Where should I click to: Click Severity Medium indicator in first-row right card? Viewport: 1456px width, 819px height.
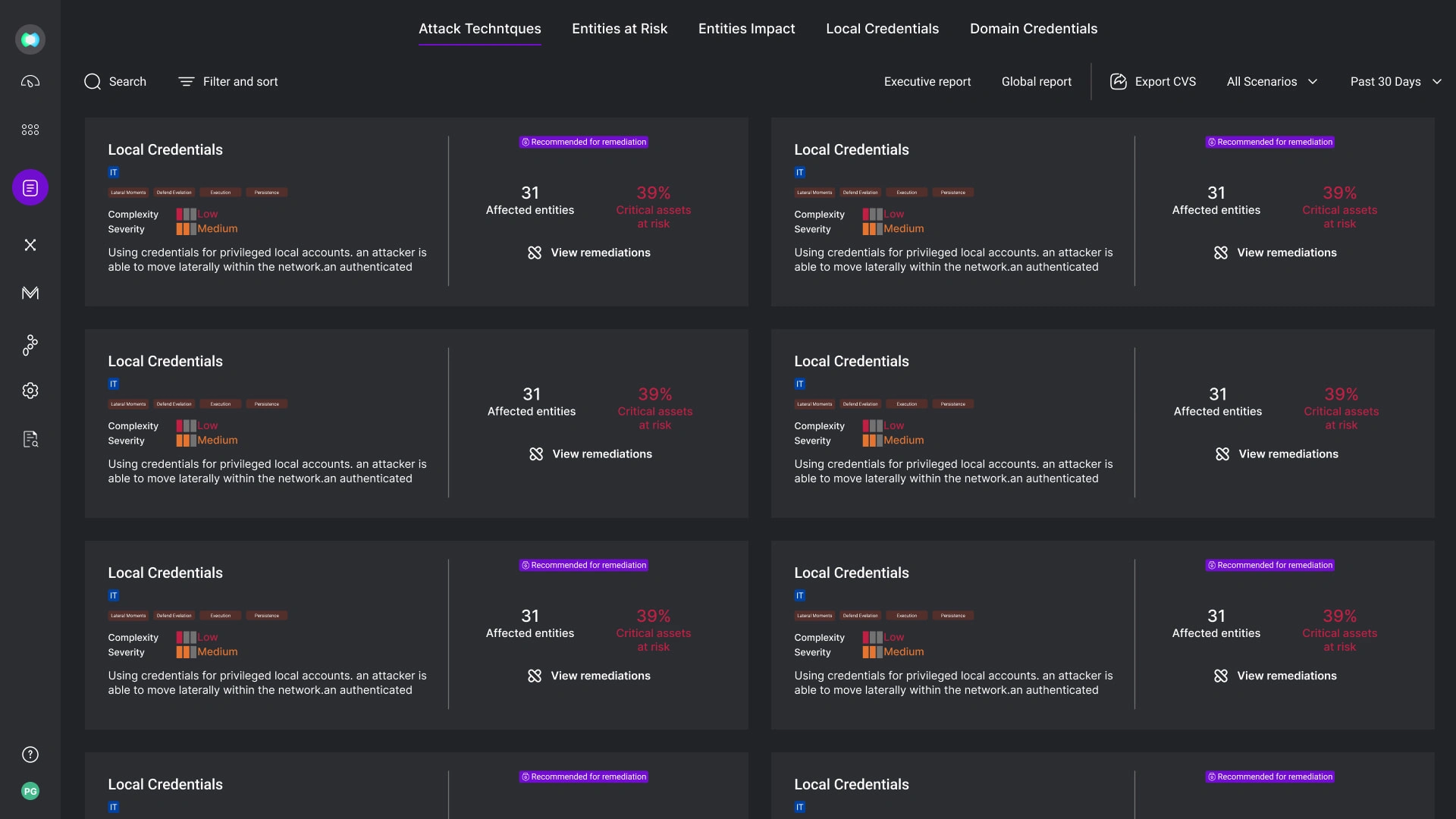coord(893,229)
